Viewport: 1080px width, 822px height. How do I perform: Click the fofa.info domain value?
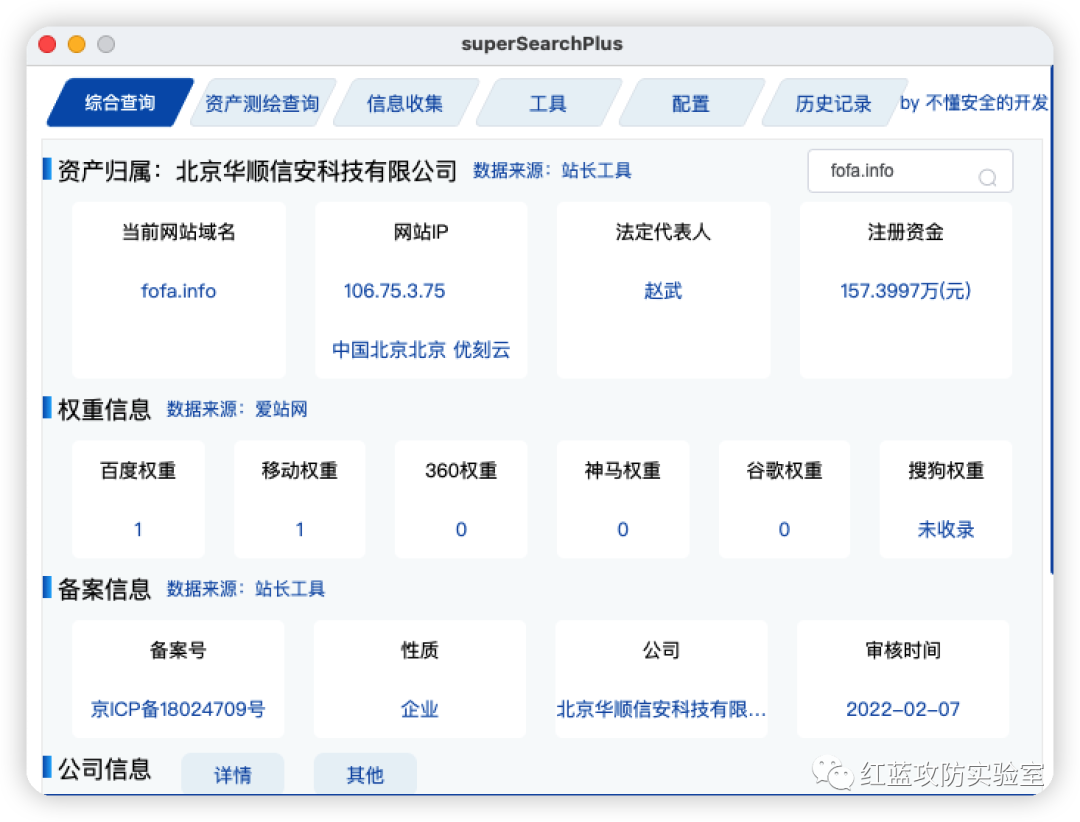click(178, 291)
